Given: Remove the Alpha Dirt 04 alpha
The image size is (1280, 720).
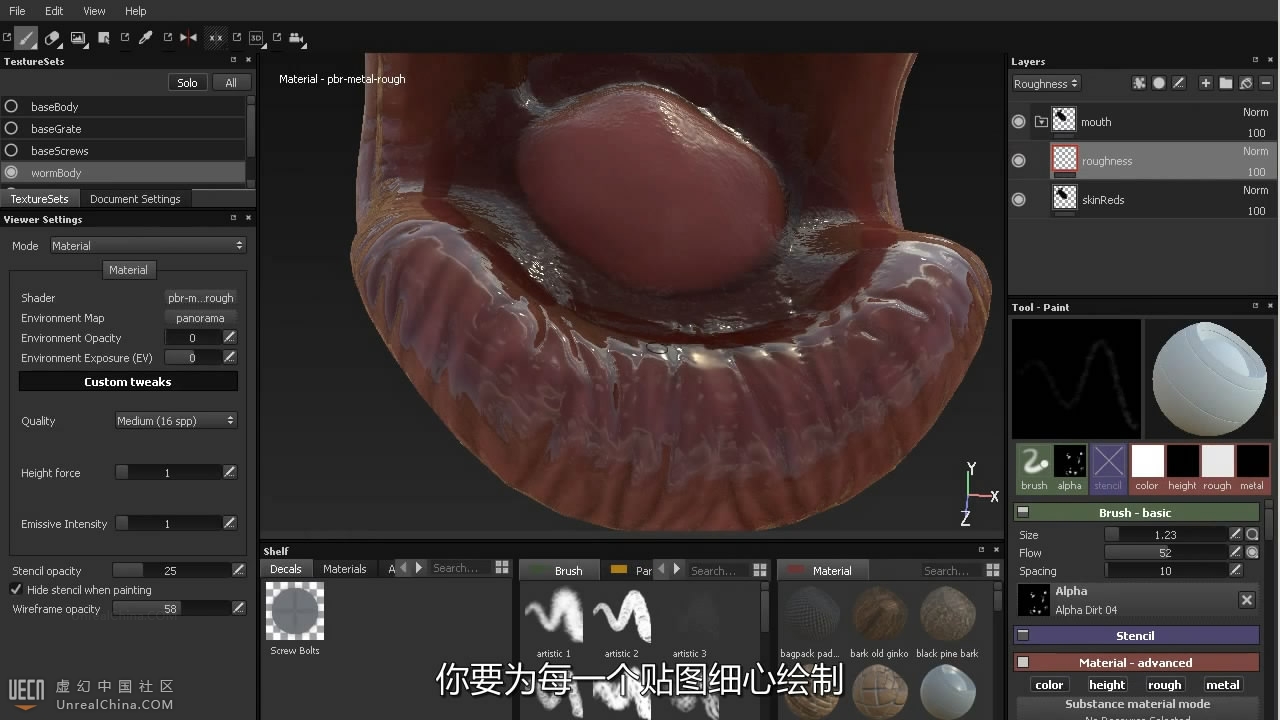Looking at the screenshot, I should (x=1247, y=600).
